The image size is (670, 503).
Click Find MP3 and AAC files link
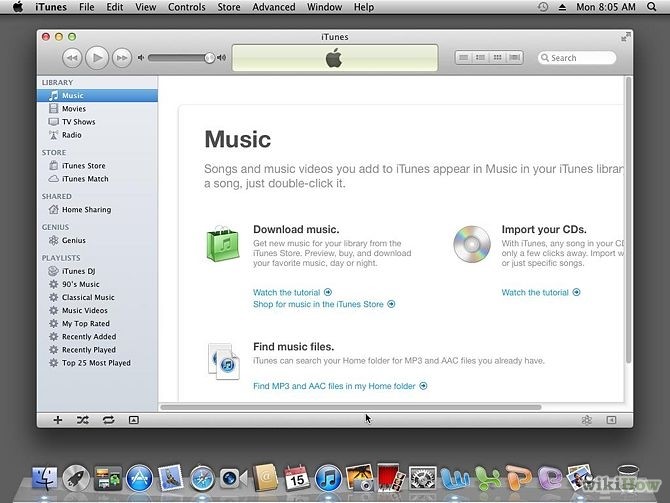pos(340,386)
